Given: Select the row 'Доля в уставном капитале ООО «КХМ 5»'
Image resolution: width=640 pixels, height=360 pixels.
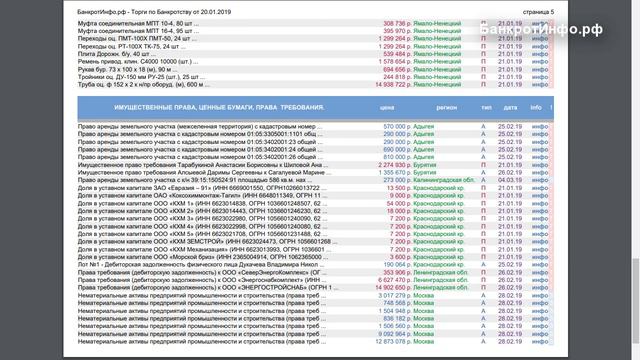Looking at the screenshot, I should tap(316, 234).
